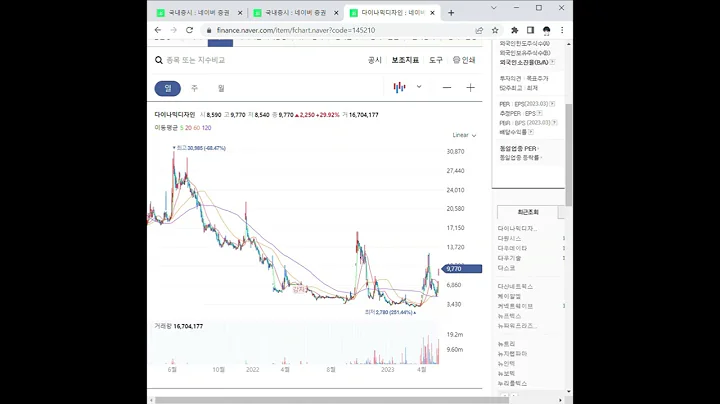Select the 일 (daily) period toggle

[x=168, y=88]
